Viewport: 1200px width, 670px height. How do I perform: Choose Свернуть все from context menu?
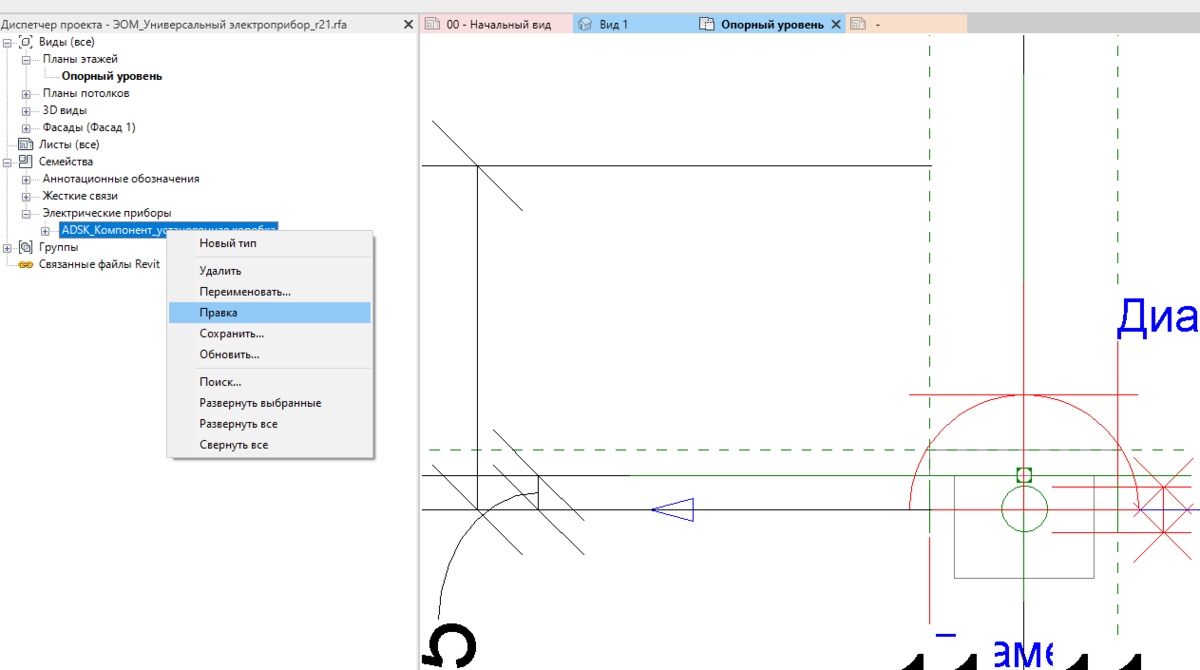point(270,444)
